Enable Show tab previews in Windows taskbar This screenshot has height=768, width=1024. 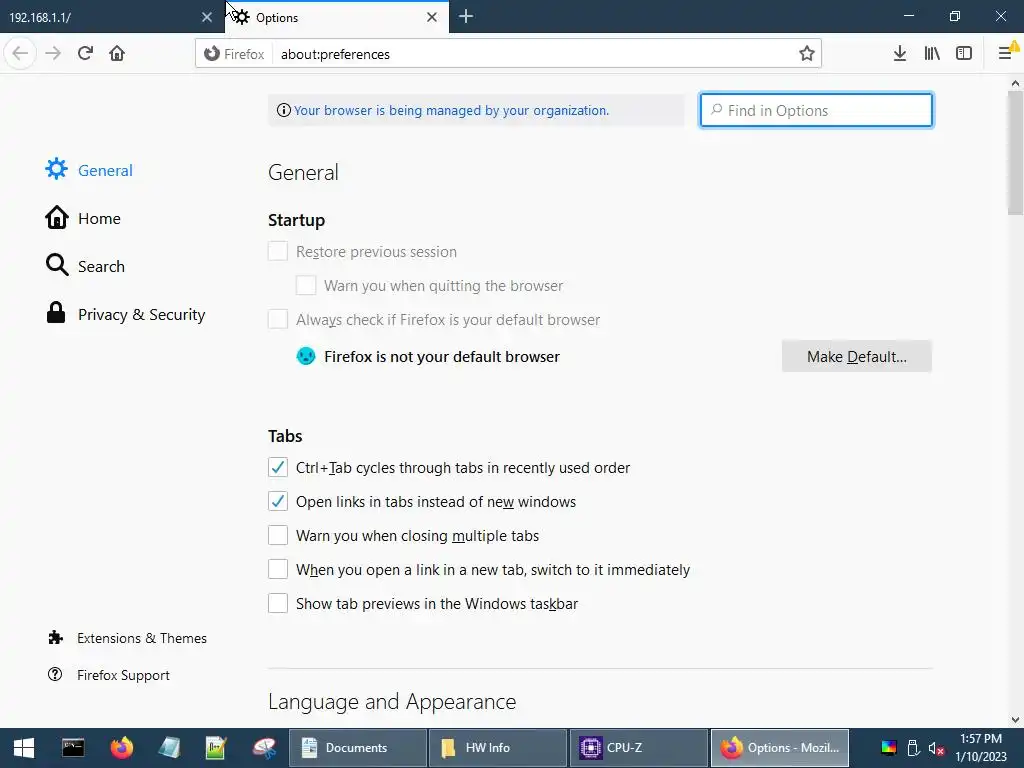pyautogui.click(x=278, y=603)
